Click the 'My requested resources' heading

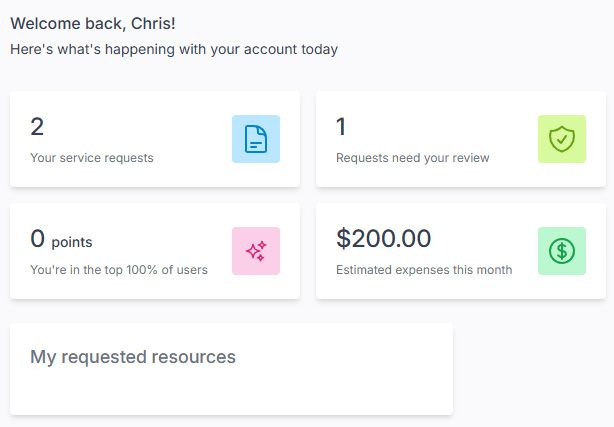click(x=133, y=357)
